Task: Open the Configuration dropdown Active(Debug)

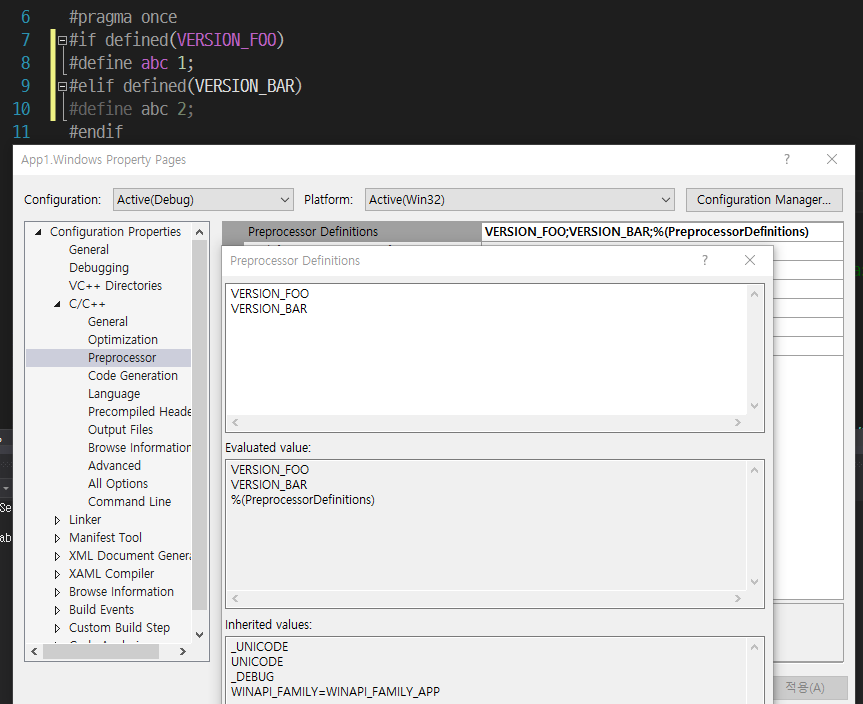Action: 203,199
